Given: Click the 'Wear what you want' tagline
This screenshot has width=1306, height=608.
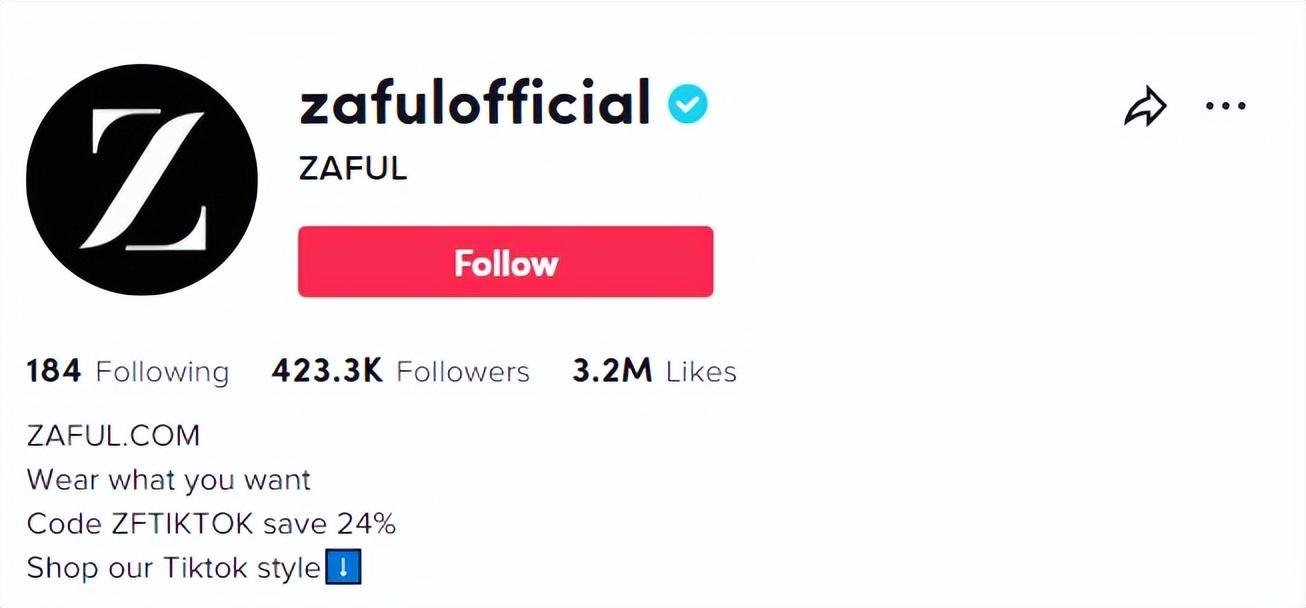Looking at the screenshot, I should (x=169, y=480).
